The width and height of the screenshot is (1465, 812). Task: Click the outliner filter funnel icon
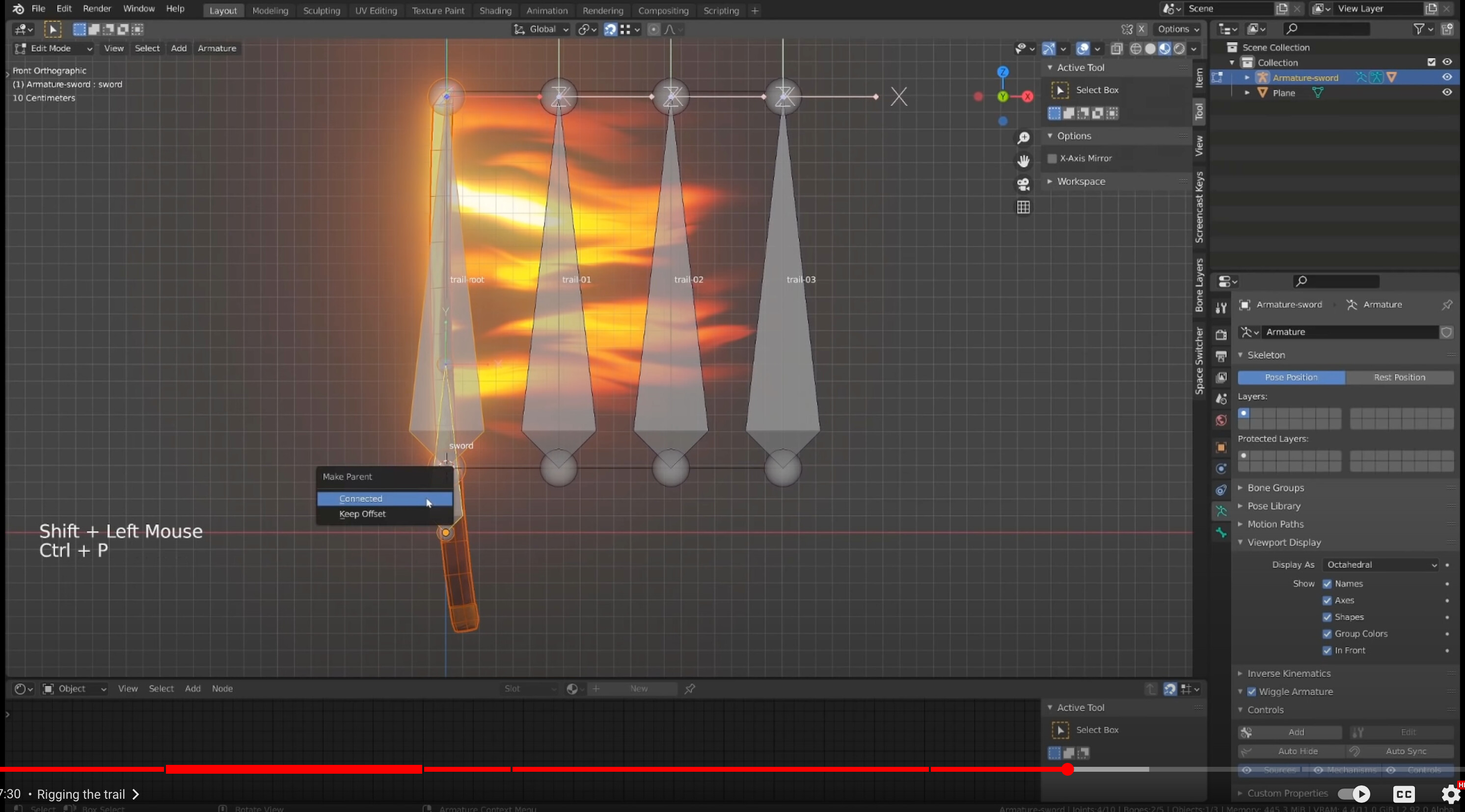coord(1419,29)
